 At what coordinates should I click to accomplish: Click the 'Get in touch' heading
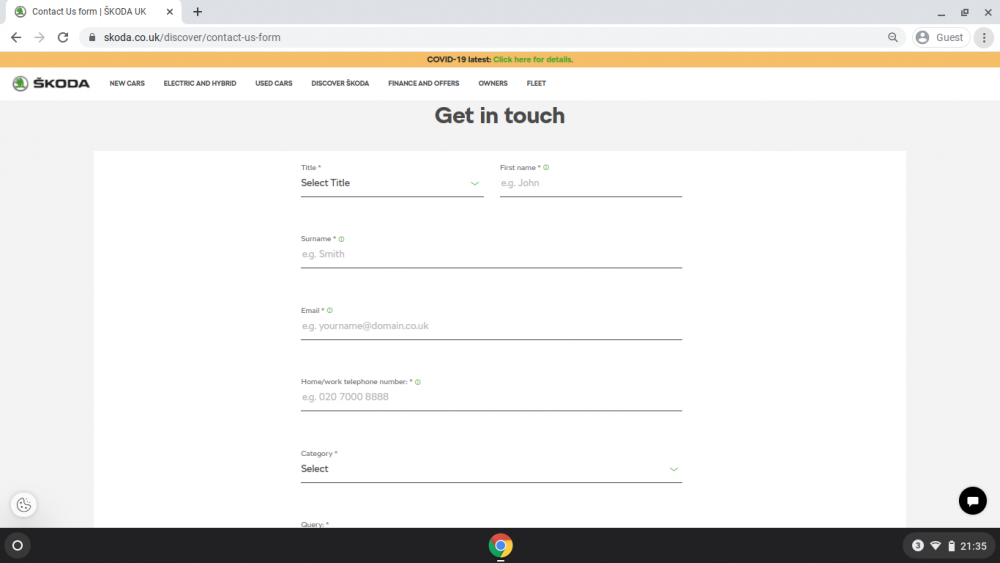point(499,115)
